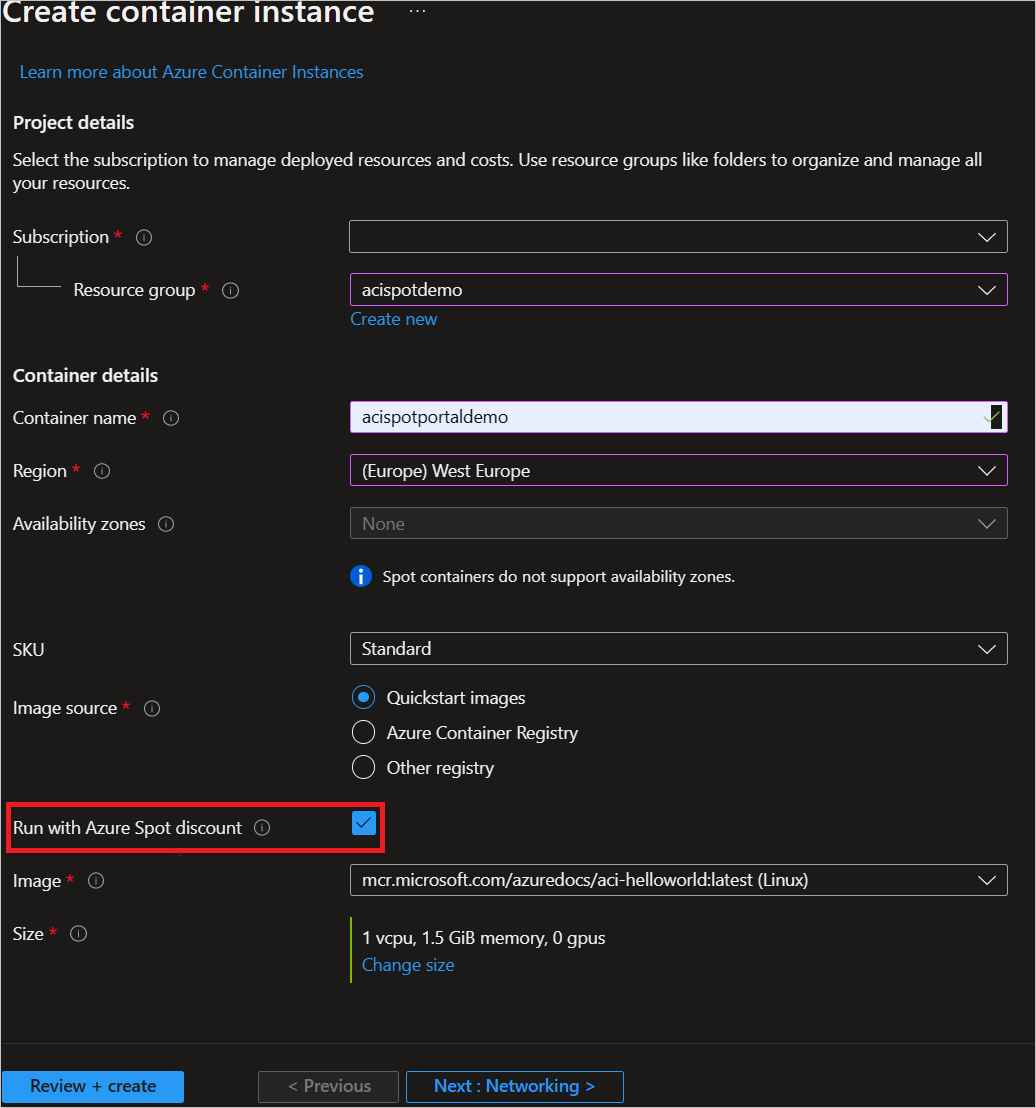
Task: Click the Image source info icon
Action: (x=151, y=708)
